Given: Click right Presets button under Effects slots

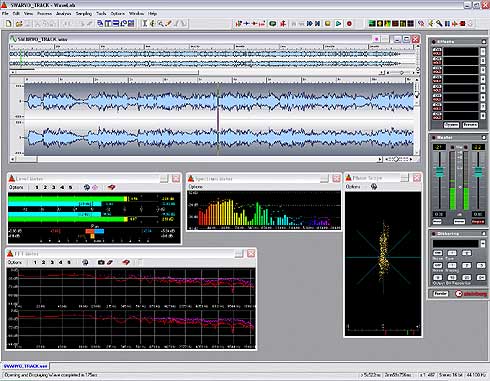Looking at the screenshot, I should coord(470,125).
